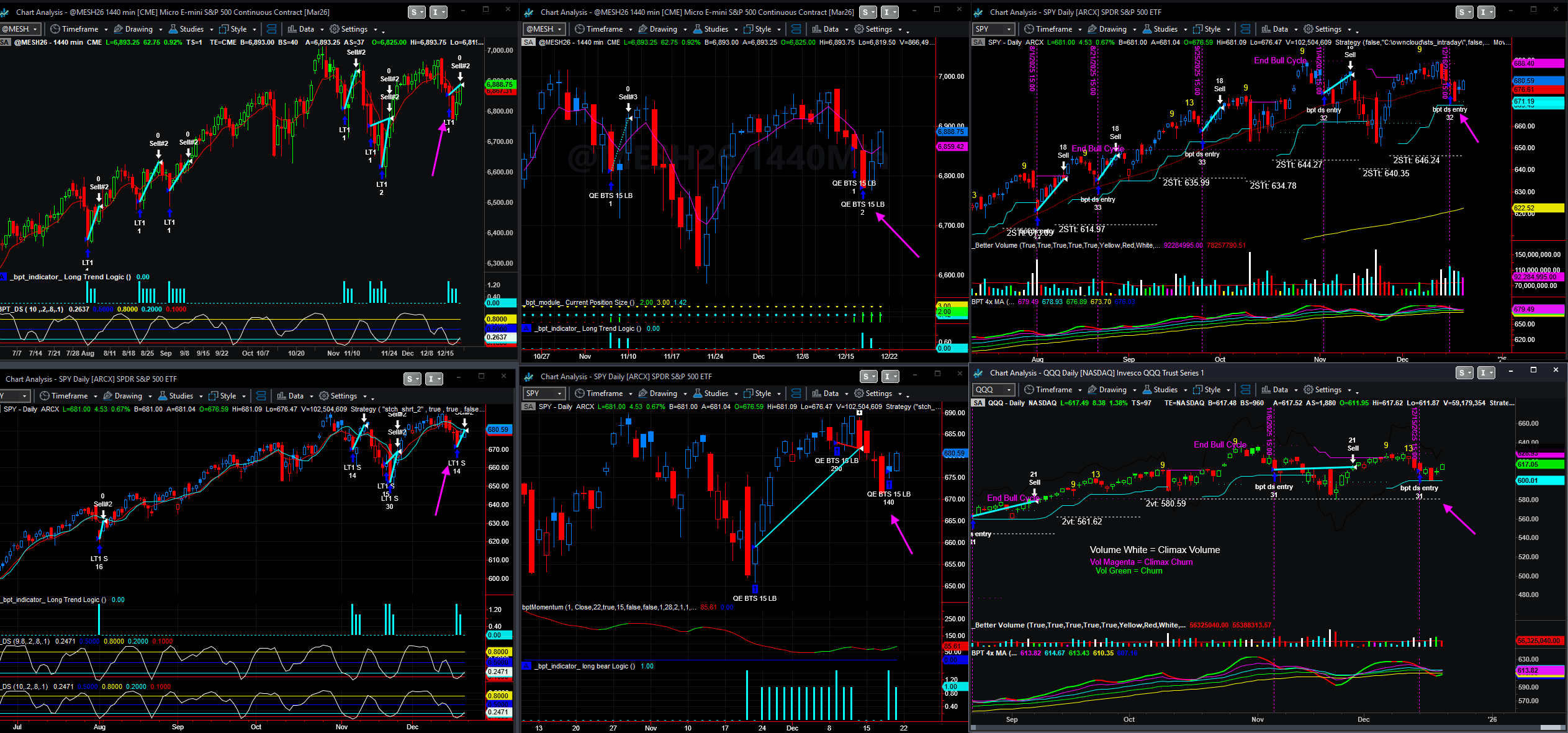This screenshot has height=733, width=1568.
Task: Toggle the SA badge in middle MESH chart
Action: (x=528, y=42)
